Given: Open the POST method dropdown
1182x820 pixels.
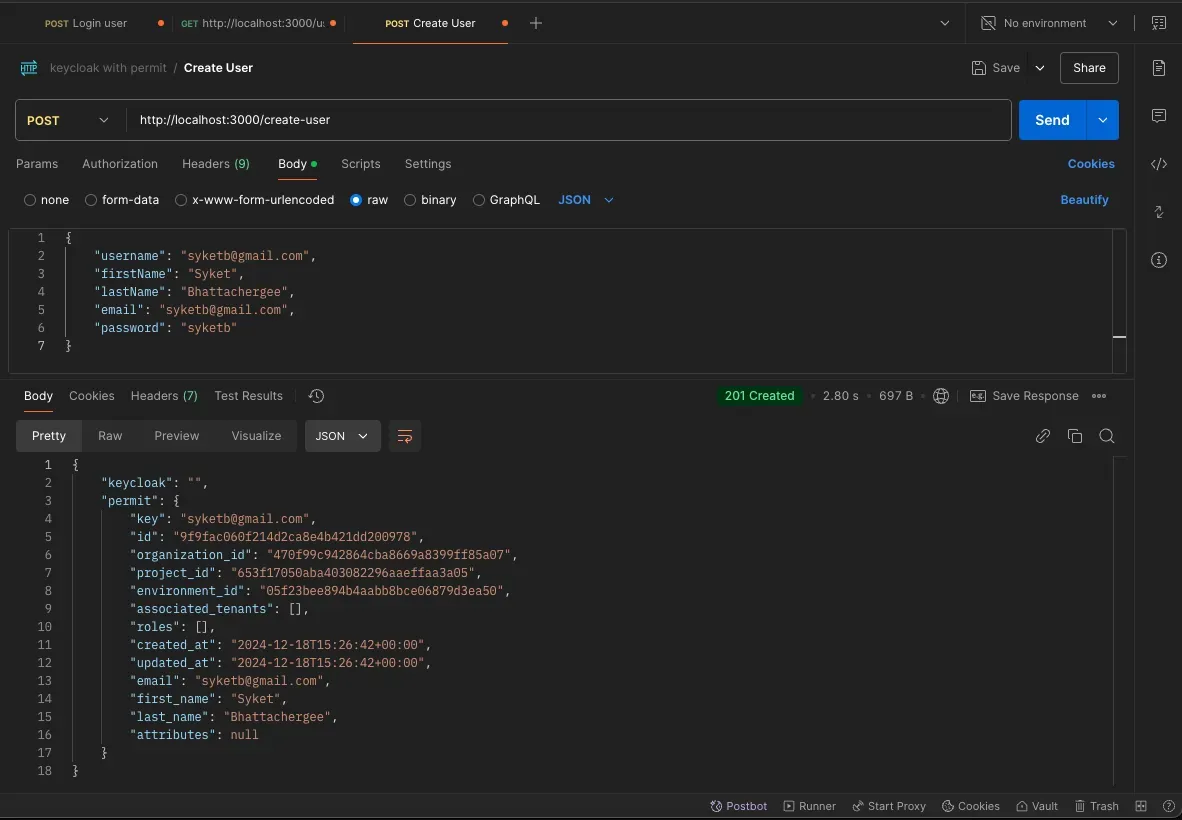Looking at the screenshot, I should click(x=68, y=120).
